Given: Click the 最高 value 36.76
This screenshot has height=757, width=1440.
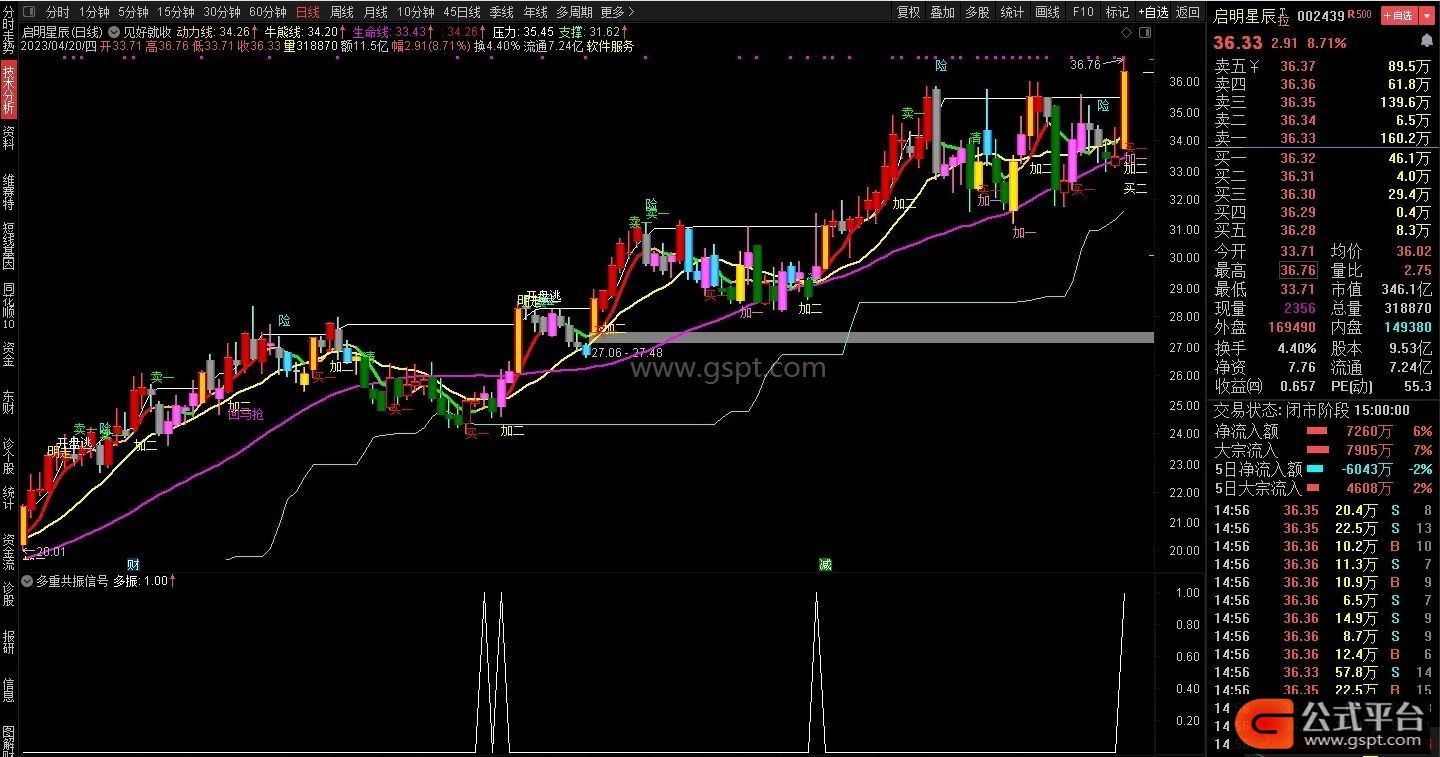Looking at the screenshot, I should click(x=1298, y=270).
